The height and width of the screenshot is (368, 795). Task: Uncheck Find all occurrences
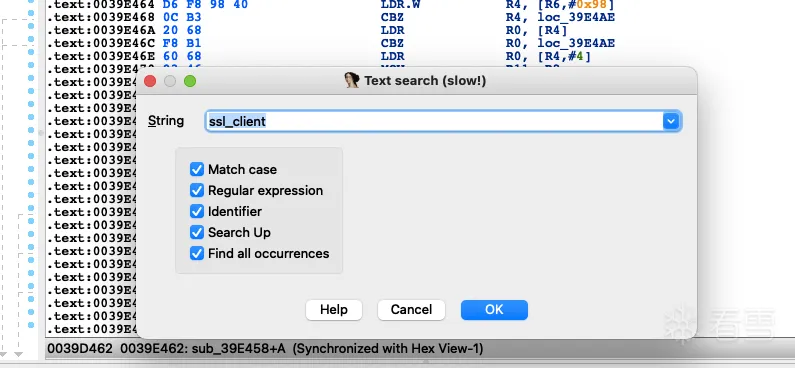coord(197,253)
